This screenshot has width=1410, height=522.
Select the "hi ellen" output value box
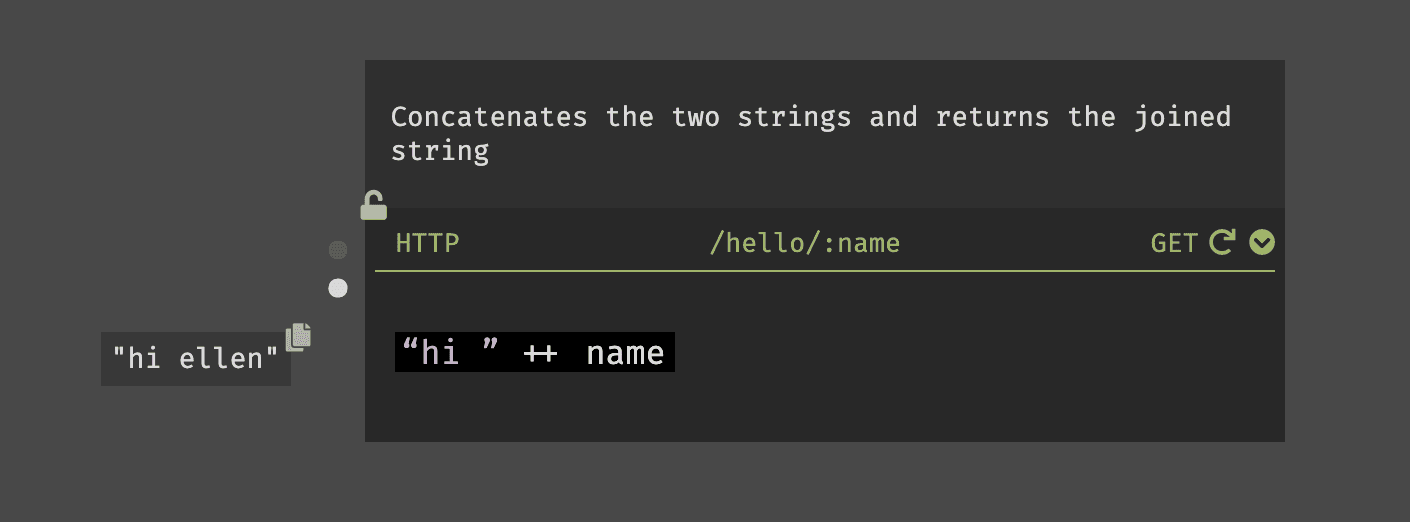(196, 358)
